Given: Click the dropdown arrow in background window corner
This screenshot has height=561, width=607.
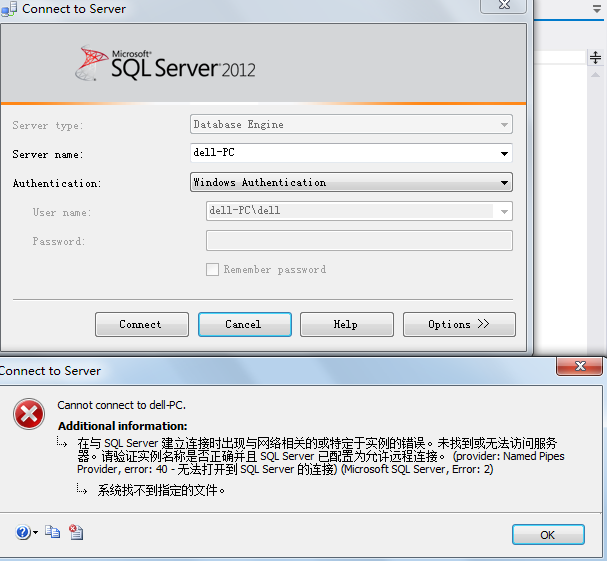Looking at the screenshot, I should pos(597,9).
